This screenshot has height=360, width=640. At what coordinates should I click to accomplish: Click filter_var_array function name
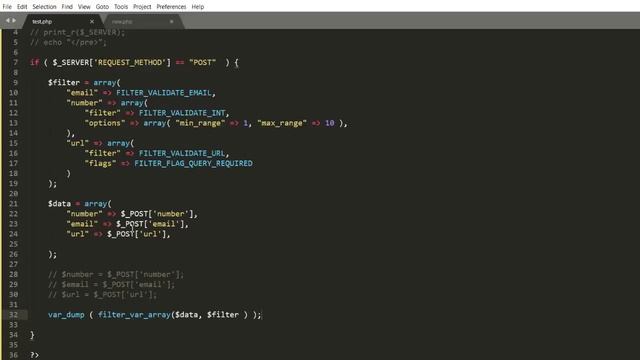point(134,315)
